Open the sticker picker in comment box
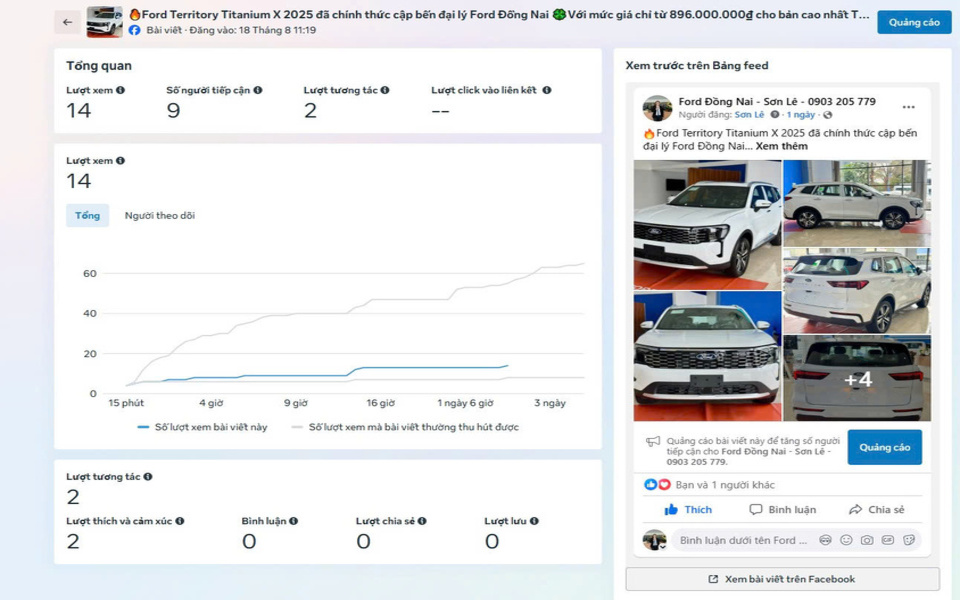 [909, 540]
